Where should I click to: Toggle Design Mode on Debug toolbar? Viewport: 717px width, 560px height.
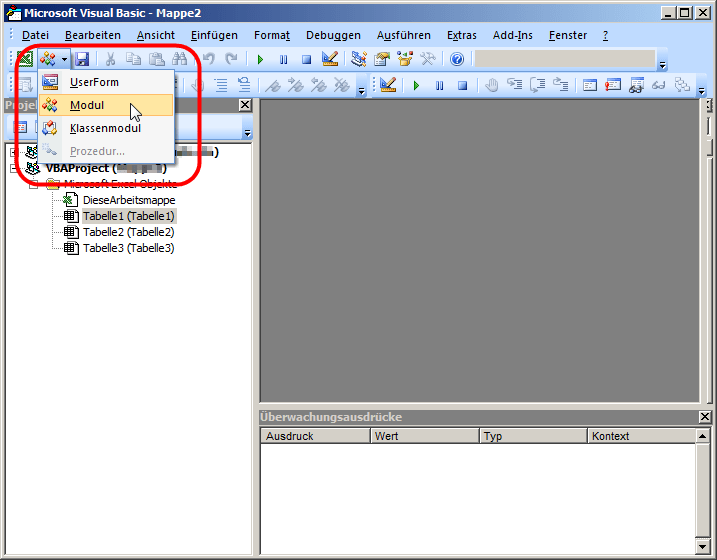point(388,85)
